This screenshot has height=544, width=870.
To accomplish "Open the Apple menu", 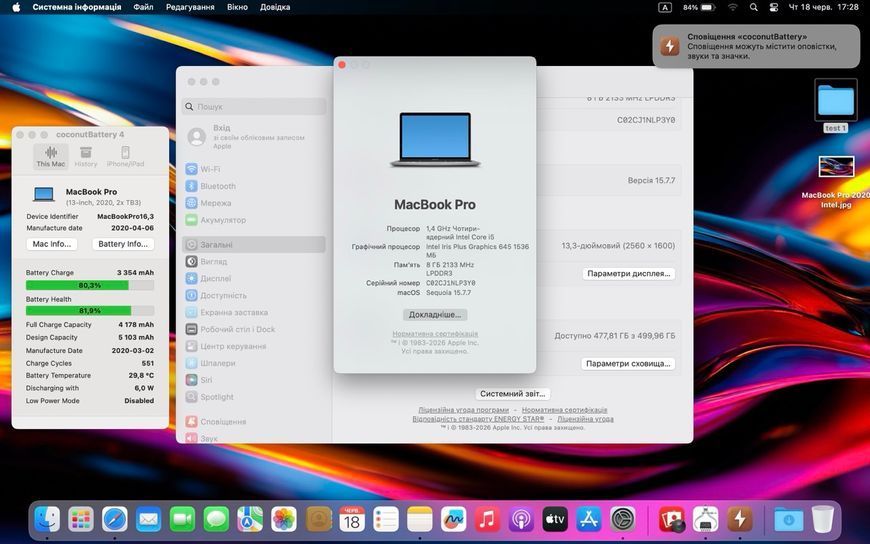I will [x=16, y=7].
